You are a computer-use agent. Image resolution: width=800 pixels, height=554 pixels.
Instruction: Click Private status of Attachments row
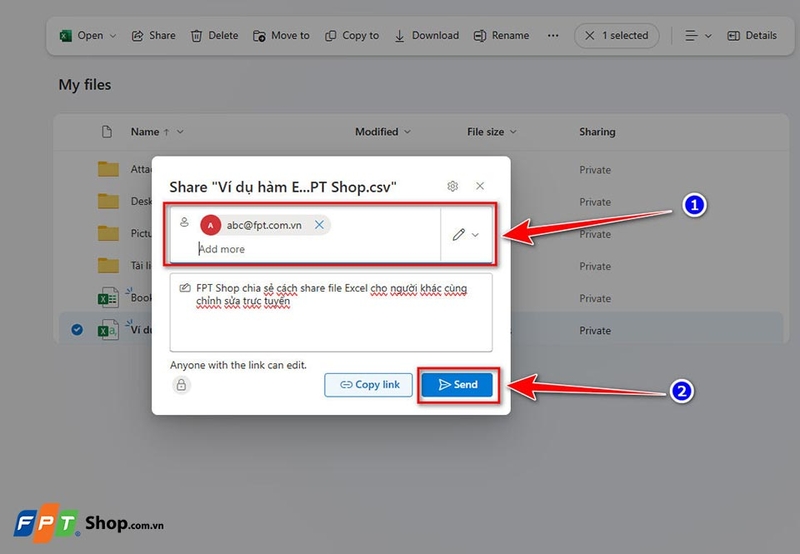595,170
